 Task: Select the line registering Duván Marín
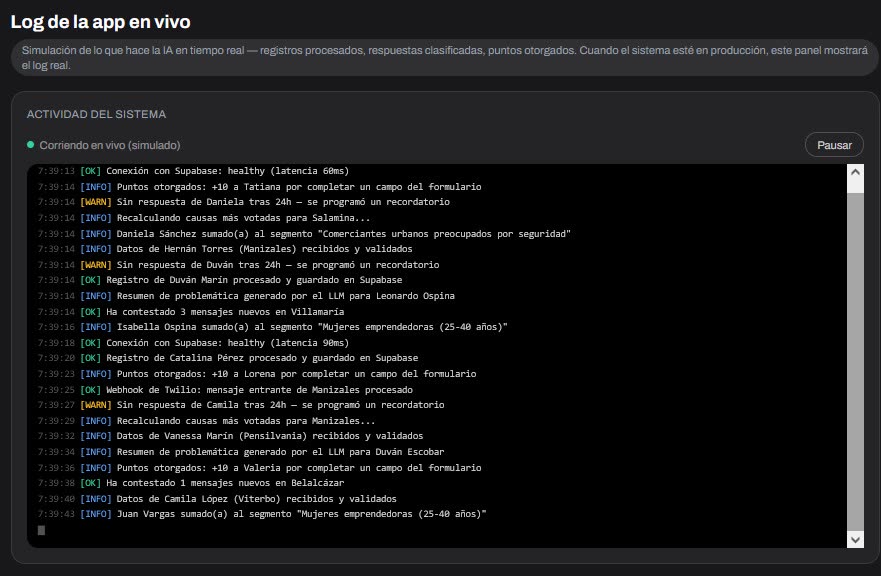coord(220,280)
